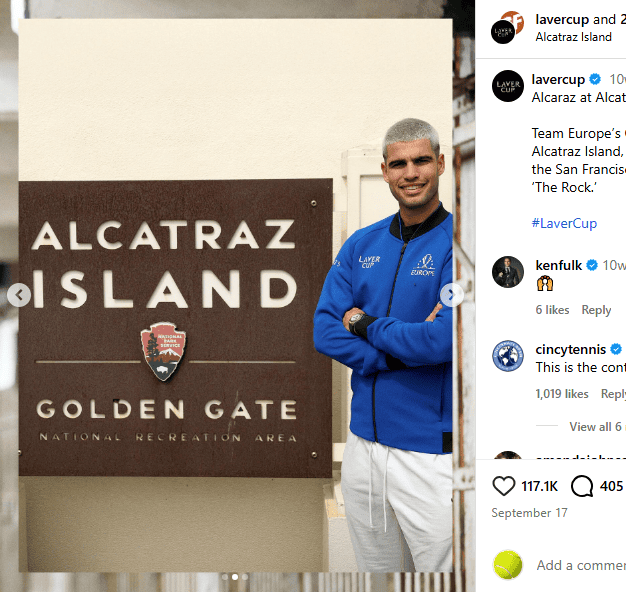Screen dimensions: 626x592
Task: Reply to cincytennis comment
Action: [x=613, y=394]
